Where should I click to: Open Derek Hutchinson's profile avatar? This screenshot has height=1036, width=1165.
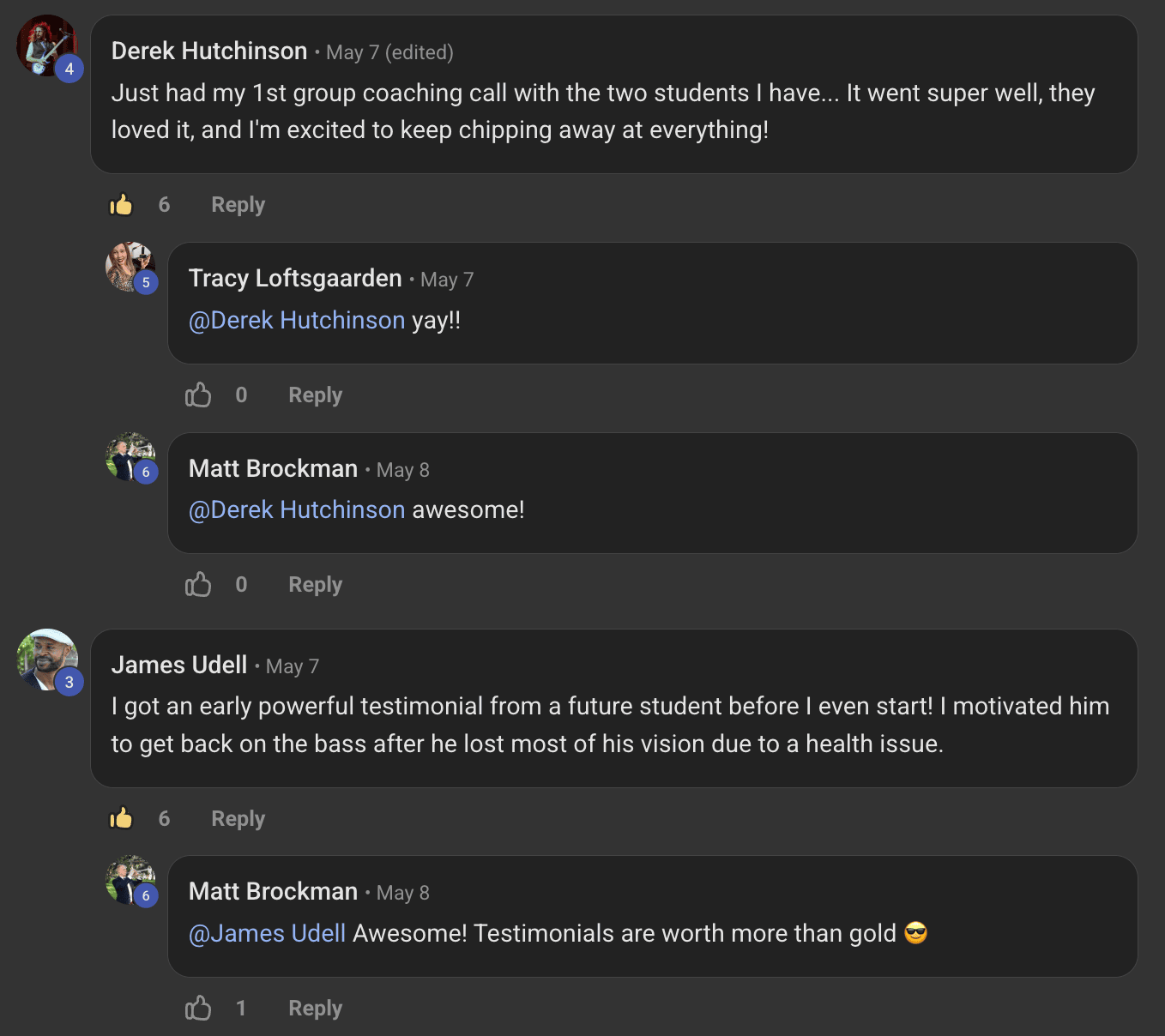coord(46,45)
